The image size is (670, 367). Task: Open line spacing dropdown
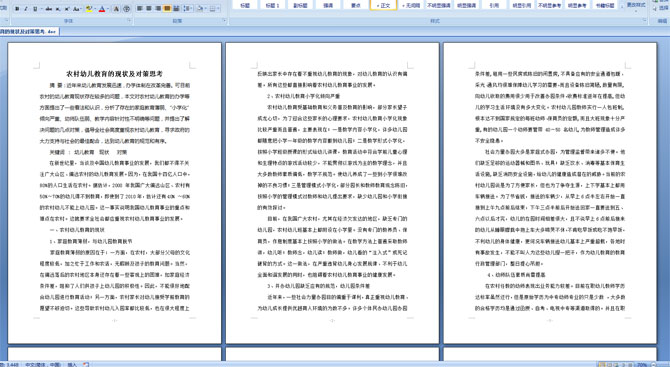tap(188, 9)
